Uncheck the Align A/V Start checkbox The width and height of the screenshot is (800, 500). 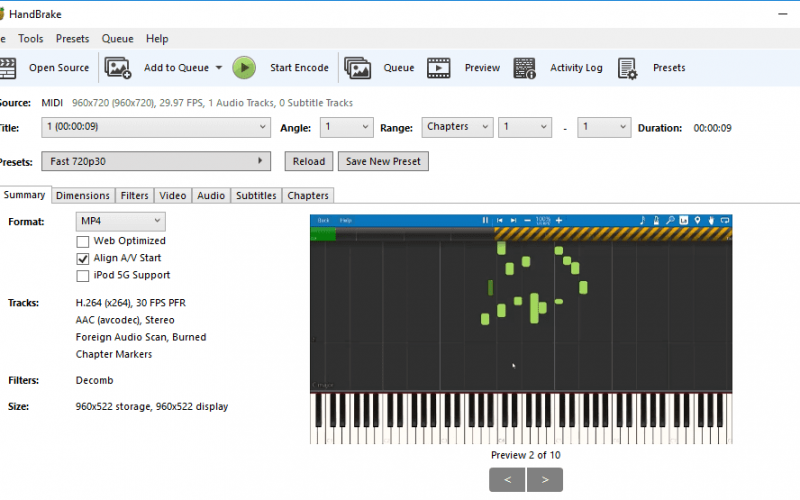click(83, 259)
